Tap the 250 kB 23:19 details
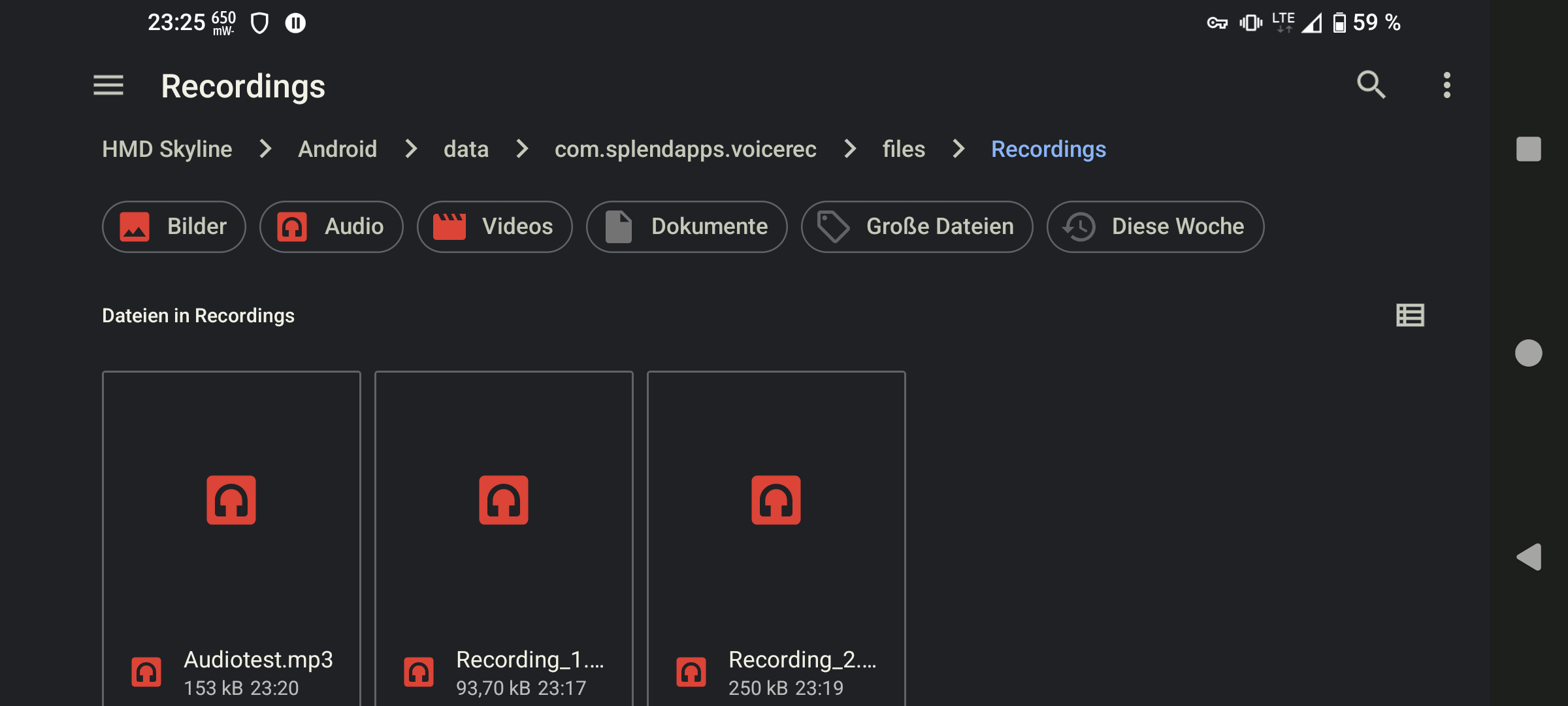The height and width of the screenshot is (706, 1568). (x=786, y=688)
